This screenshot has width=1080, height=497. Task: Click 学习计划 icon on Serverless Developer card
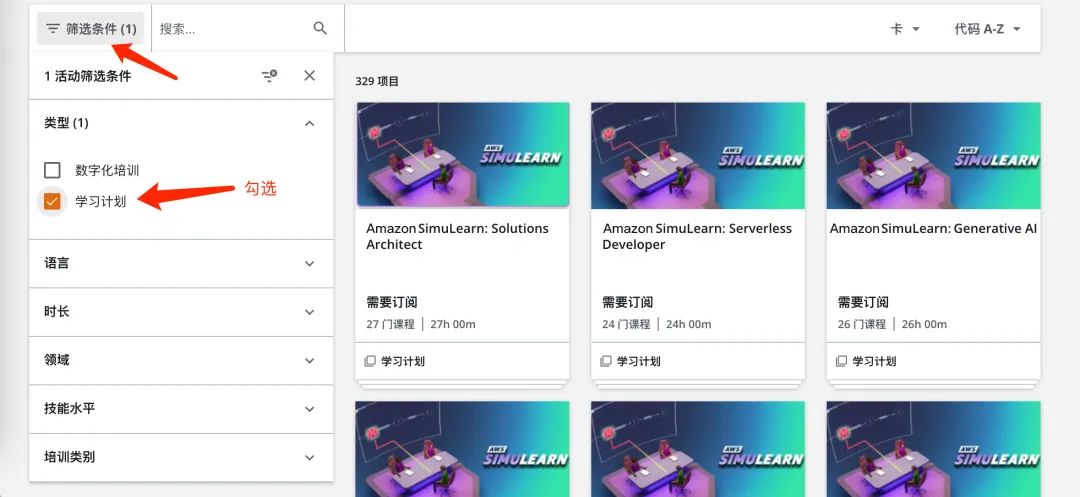(605, 361)
